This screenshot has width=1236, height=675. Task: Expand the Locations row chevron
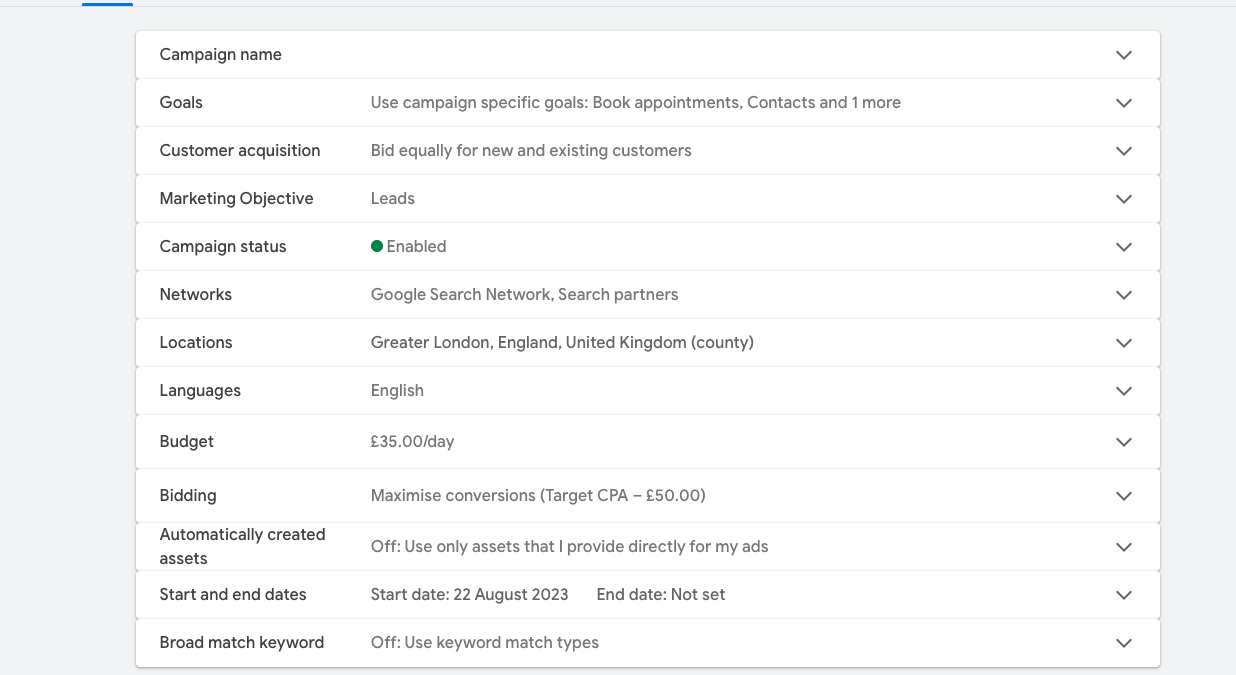[x=1124, y=343]
